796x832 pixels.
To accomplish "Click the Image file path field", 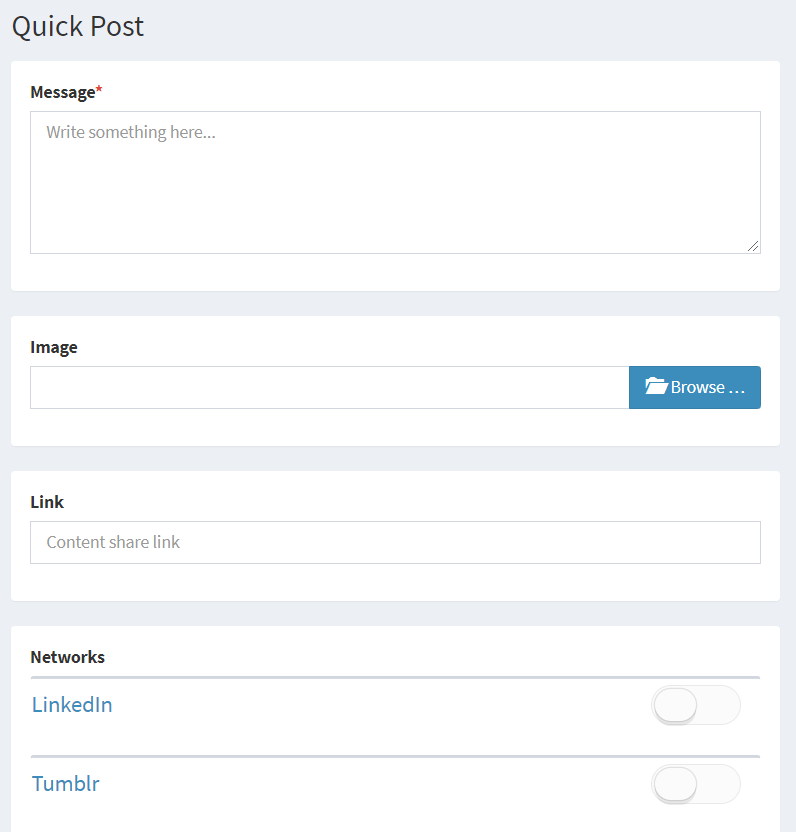I will [x=329, y=388].
